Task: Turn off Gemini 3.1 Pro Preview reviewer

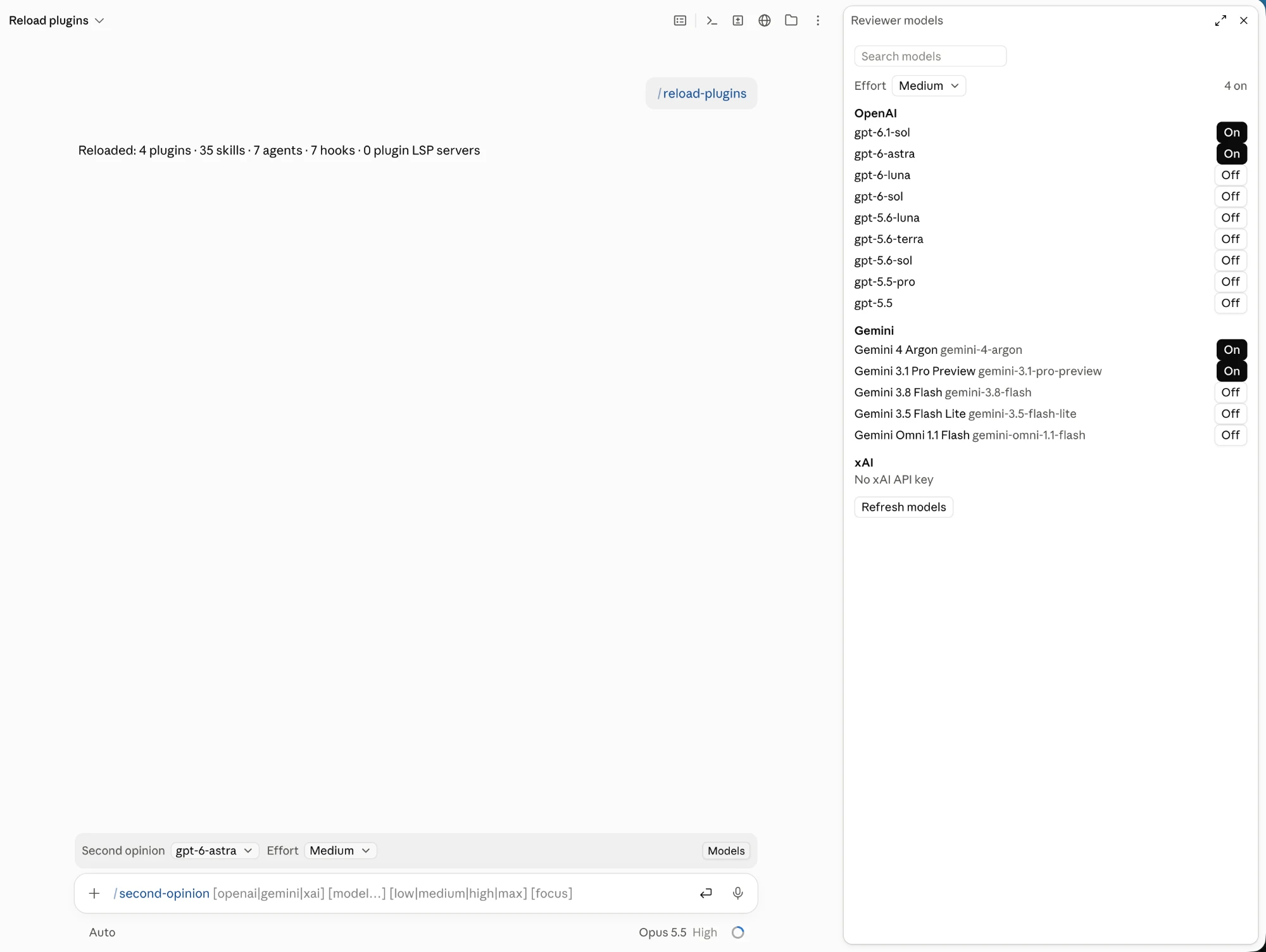Action: 1231,371
